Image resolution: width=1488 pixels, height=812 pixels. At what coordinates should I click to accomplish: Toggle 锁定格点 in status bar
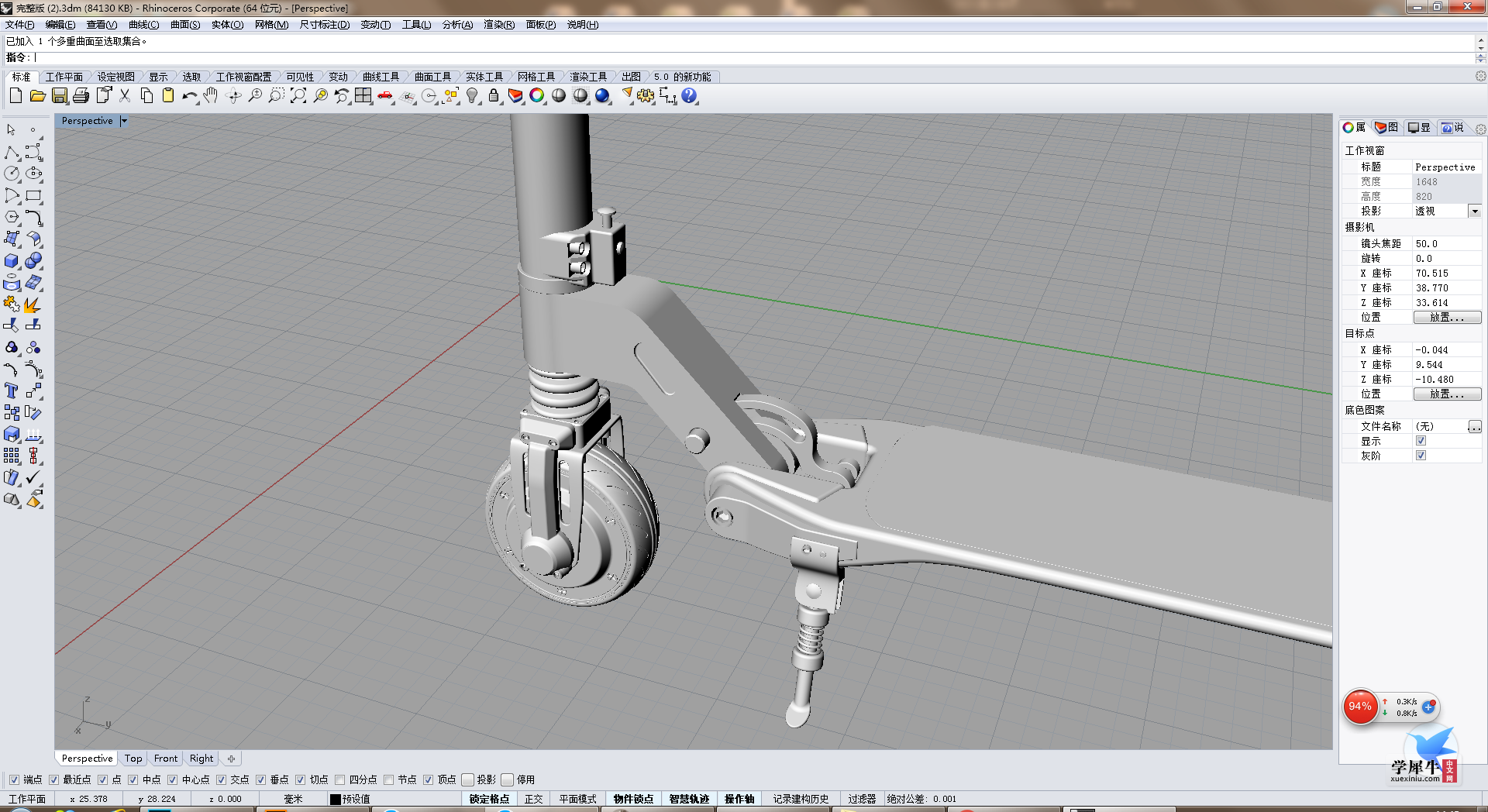(x=489, y=799)
